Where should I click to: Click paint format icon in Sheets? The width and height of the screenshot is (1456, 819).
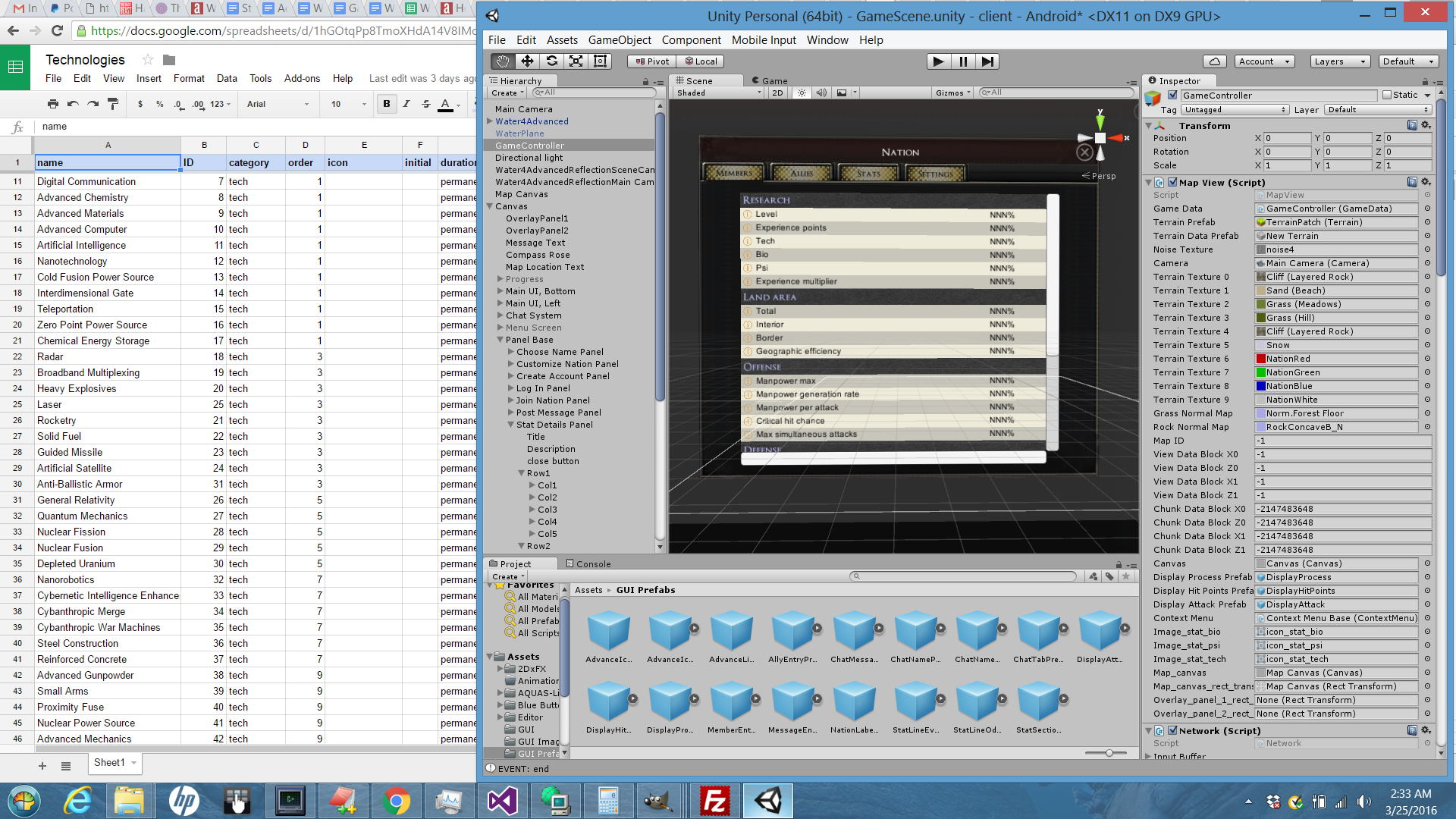click(113, 104)
